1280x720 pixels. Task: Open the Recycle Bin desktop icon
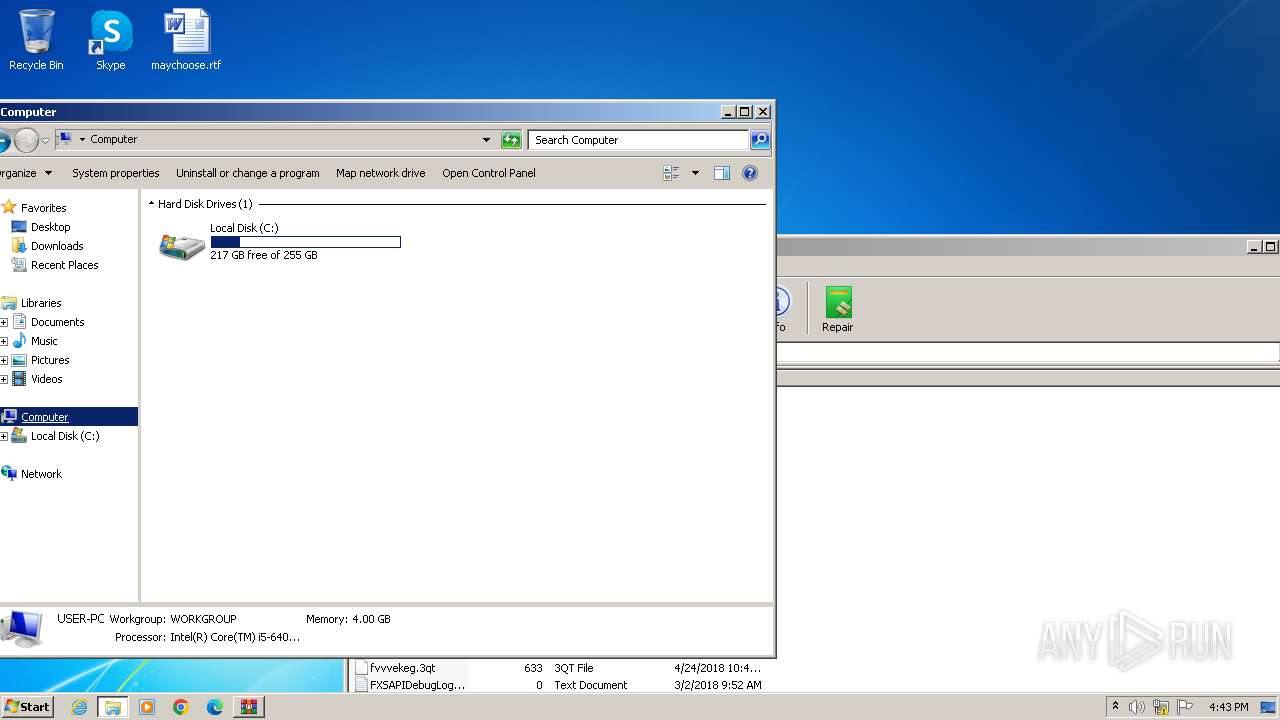[36, 40]
